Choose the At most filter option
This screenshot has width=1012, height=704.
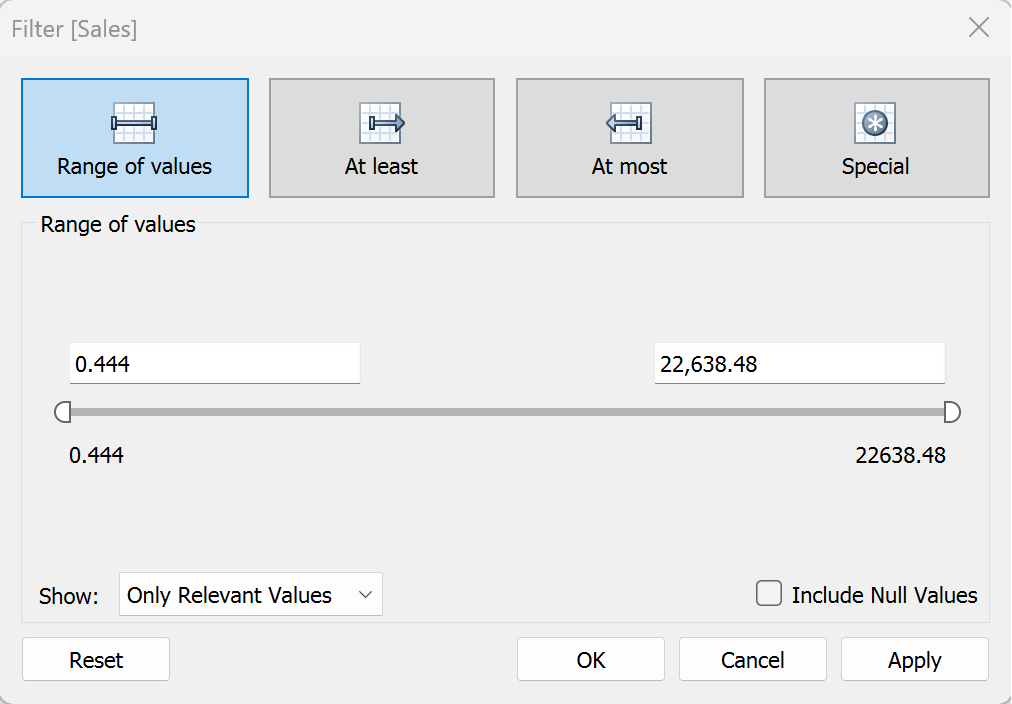pos(629,138)
